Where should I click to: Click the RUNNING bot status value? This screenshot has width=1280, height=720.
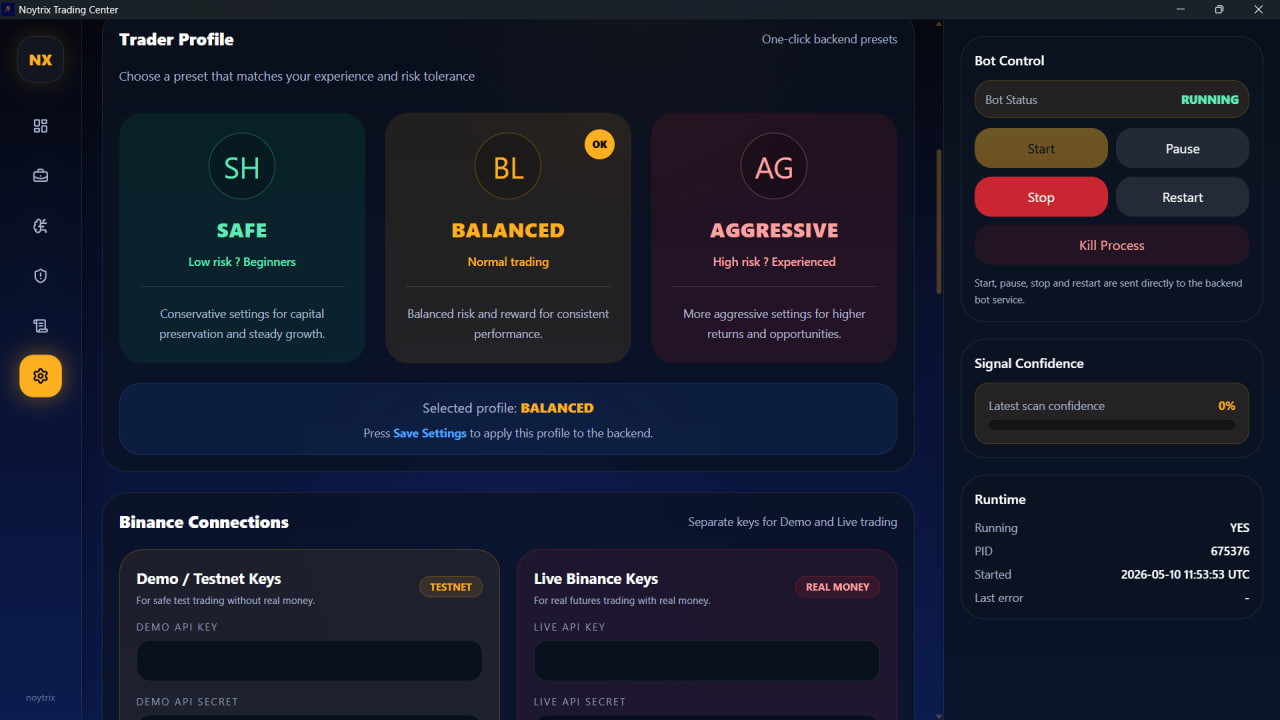click(x=1209, y=100)
